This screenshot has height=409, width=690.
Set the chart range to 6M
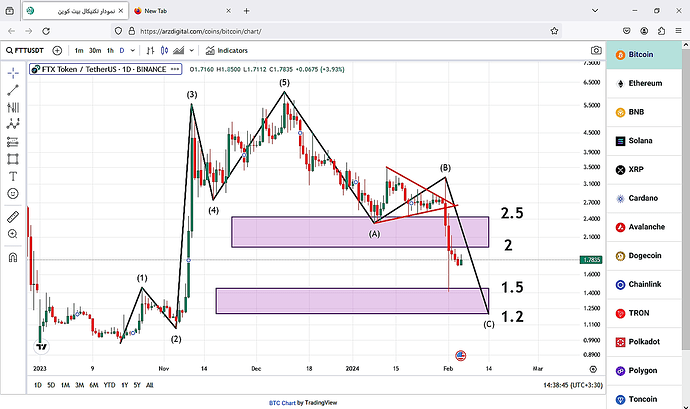(x=94, y=385)
